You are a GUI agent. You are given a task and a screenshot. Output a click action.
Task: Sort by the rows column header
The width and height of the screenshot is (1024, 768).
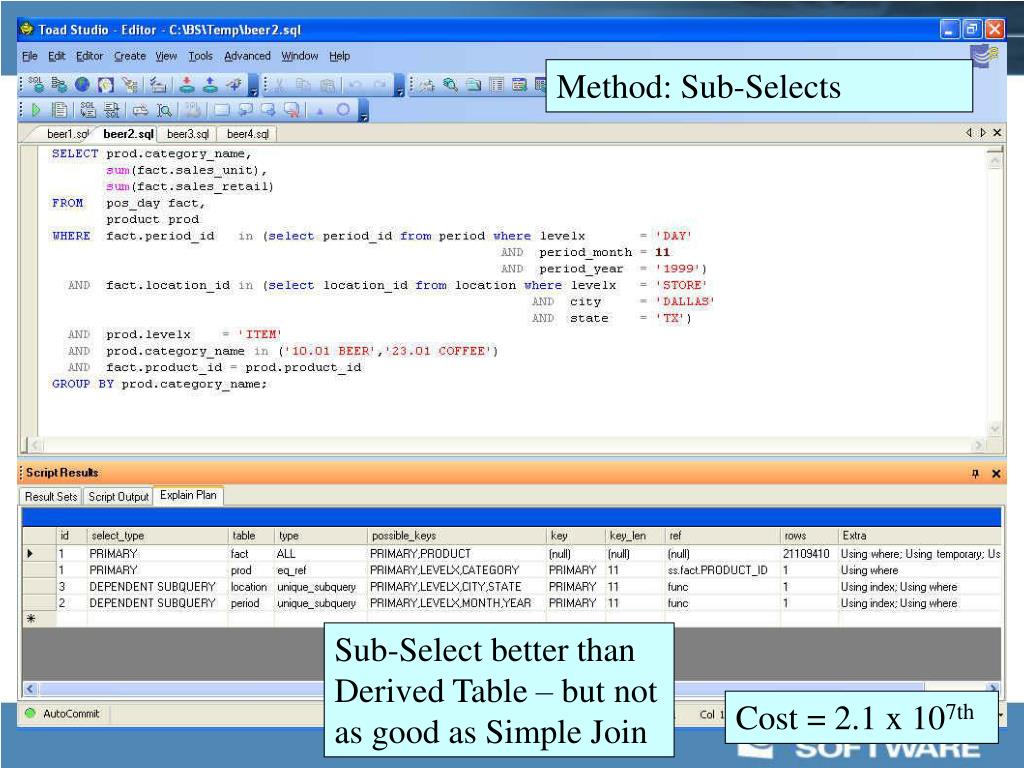[808, 536]
